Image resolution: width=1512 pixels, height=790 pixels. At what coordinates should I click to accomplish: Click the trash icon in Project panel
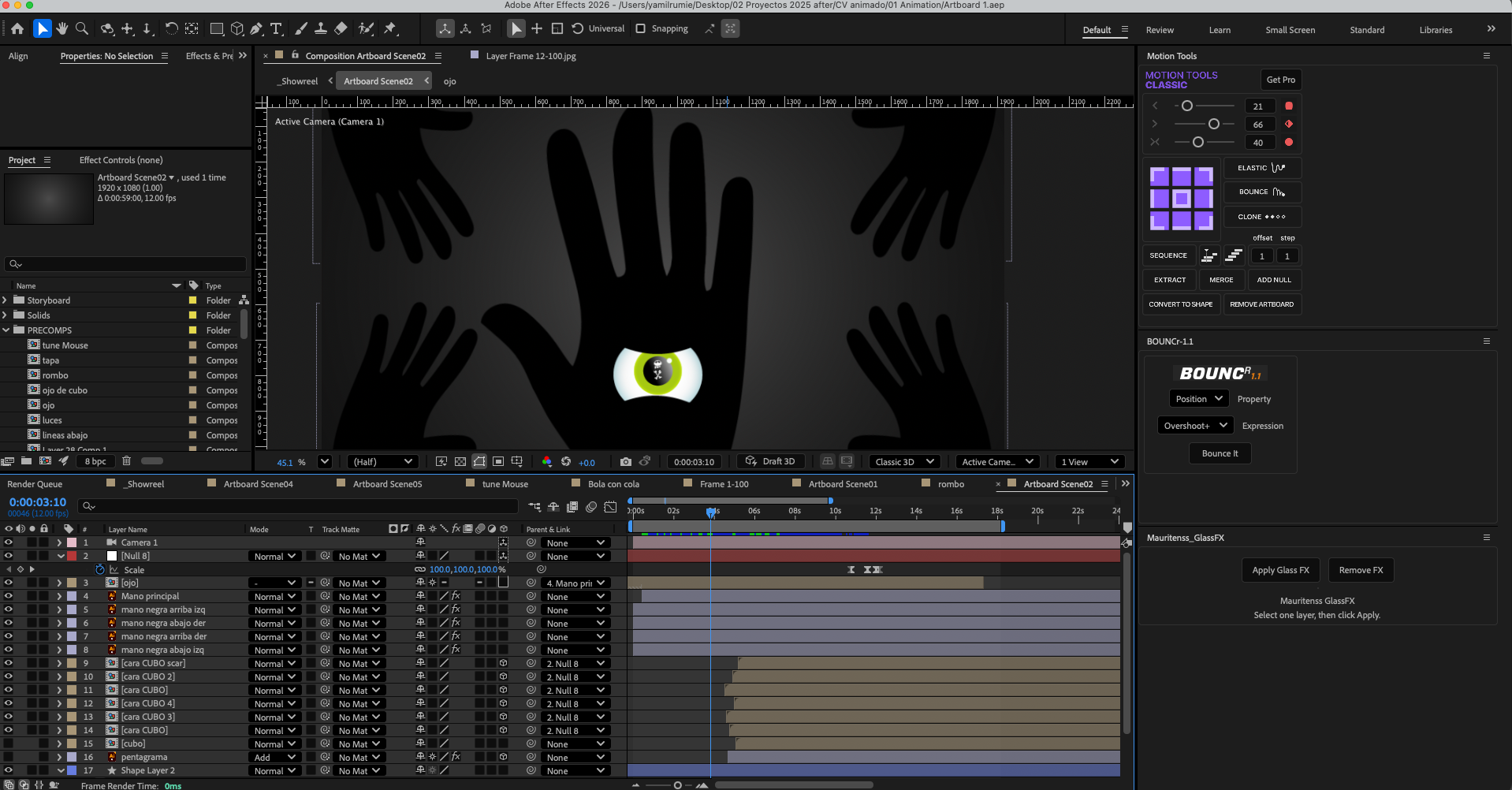pos(126,461)
